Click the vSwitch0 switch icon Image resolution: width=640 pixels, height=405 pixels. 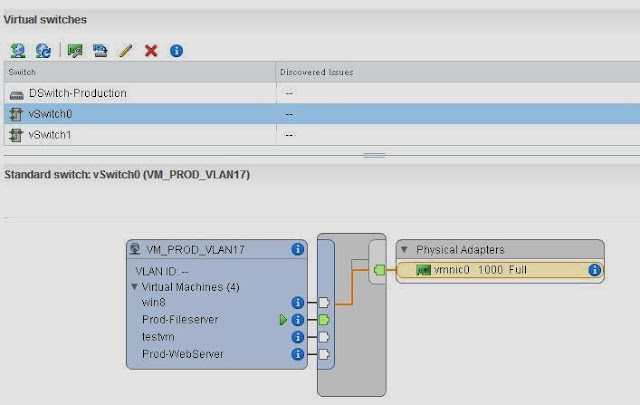[x=16, y=114]
